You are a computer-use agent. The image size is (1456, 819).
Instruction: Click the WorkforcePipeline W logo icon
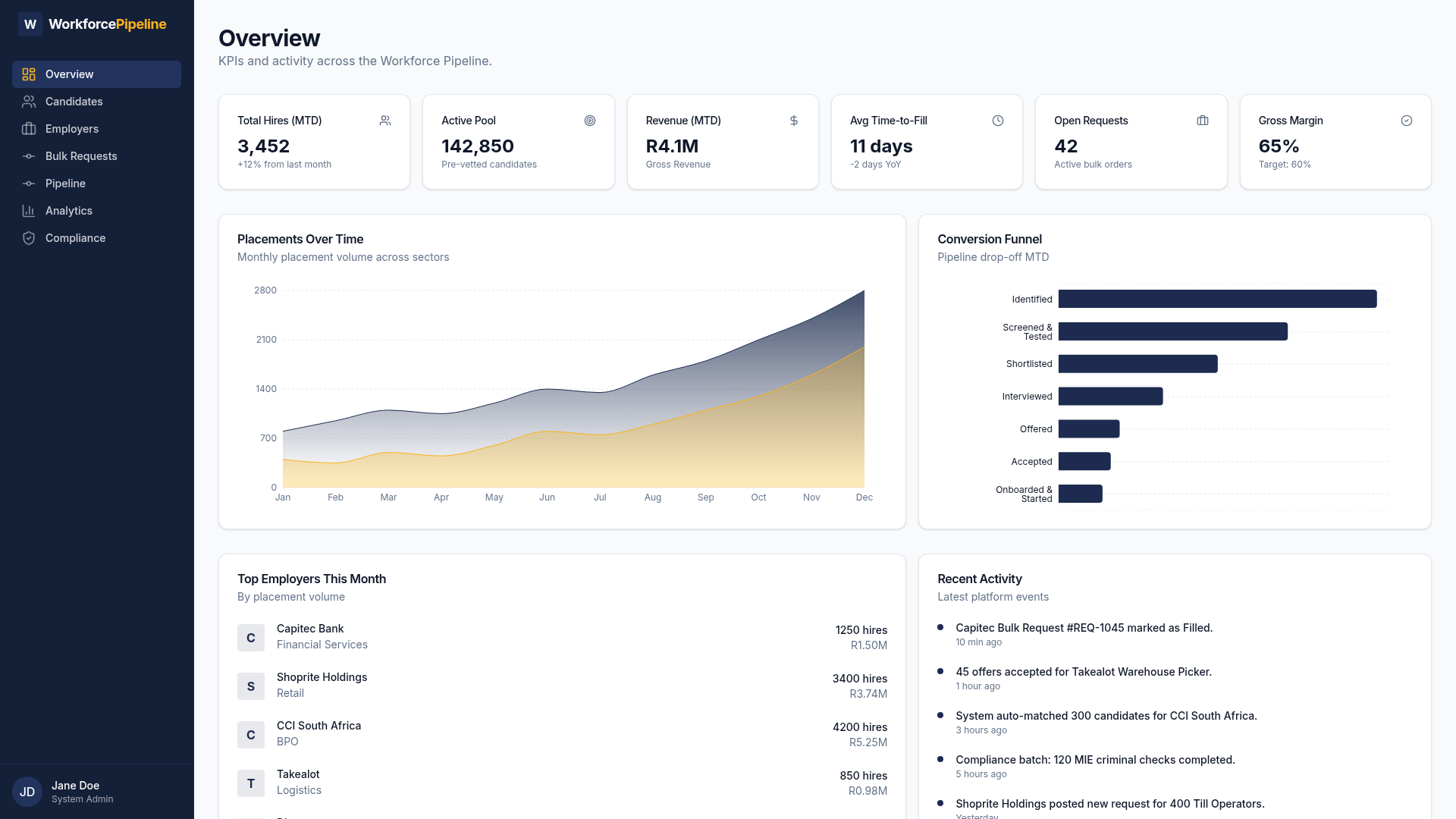tap(30, 24)
